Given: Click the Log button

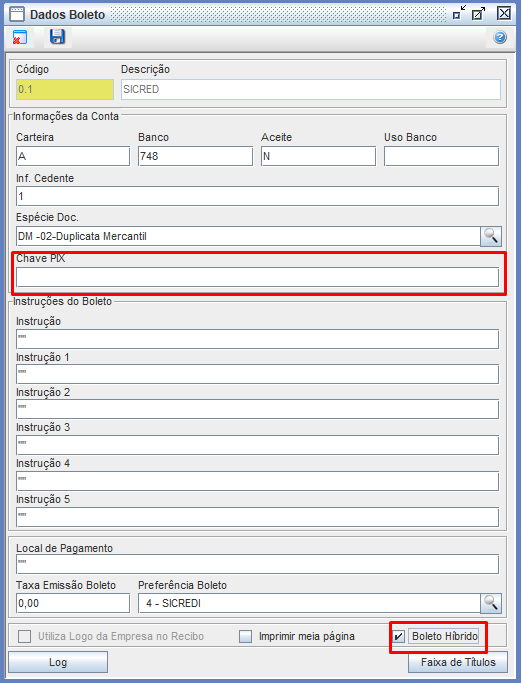Looking at the screenshot, I should 58,663.
